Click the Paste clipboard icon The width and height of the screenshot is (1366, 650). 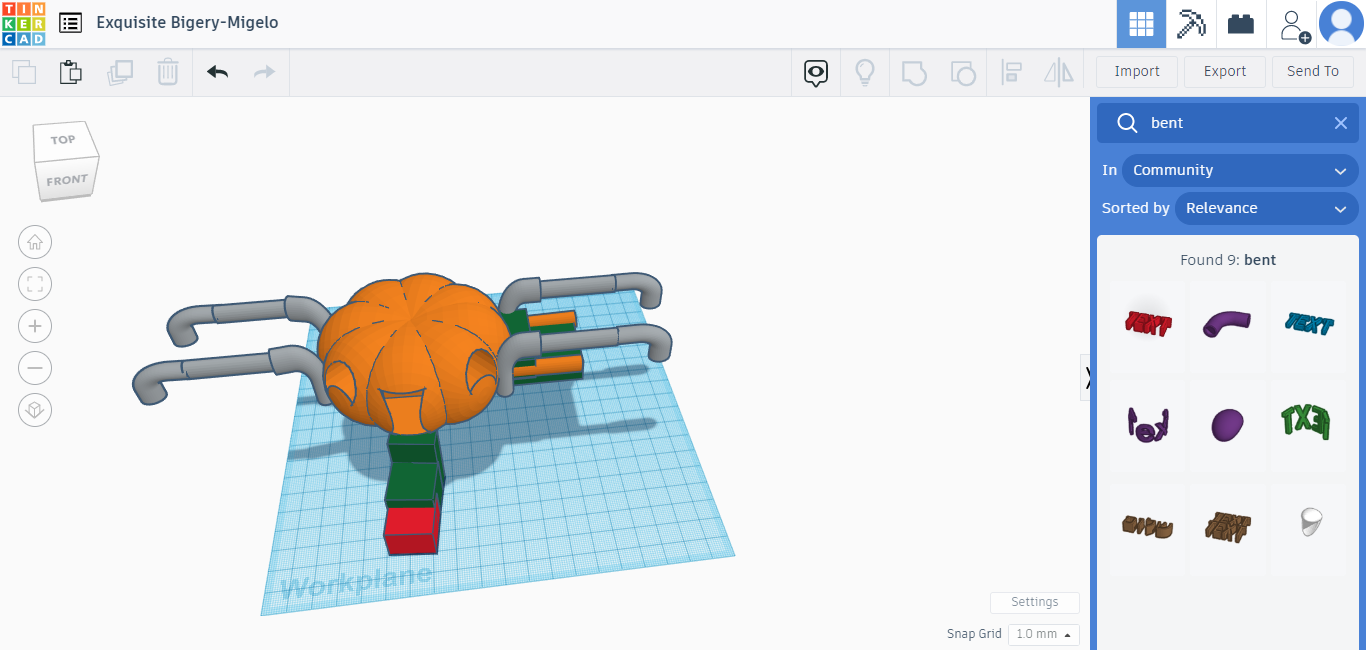tap(70, 72)
